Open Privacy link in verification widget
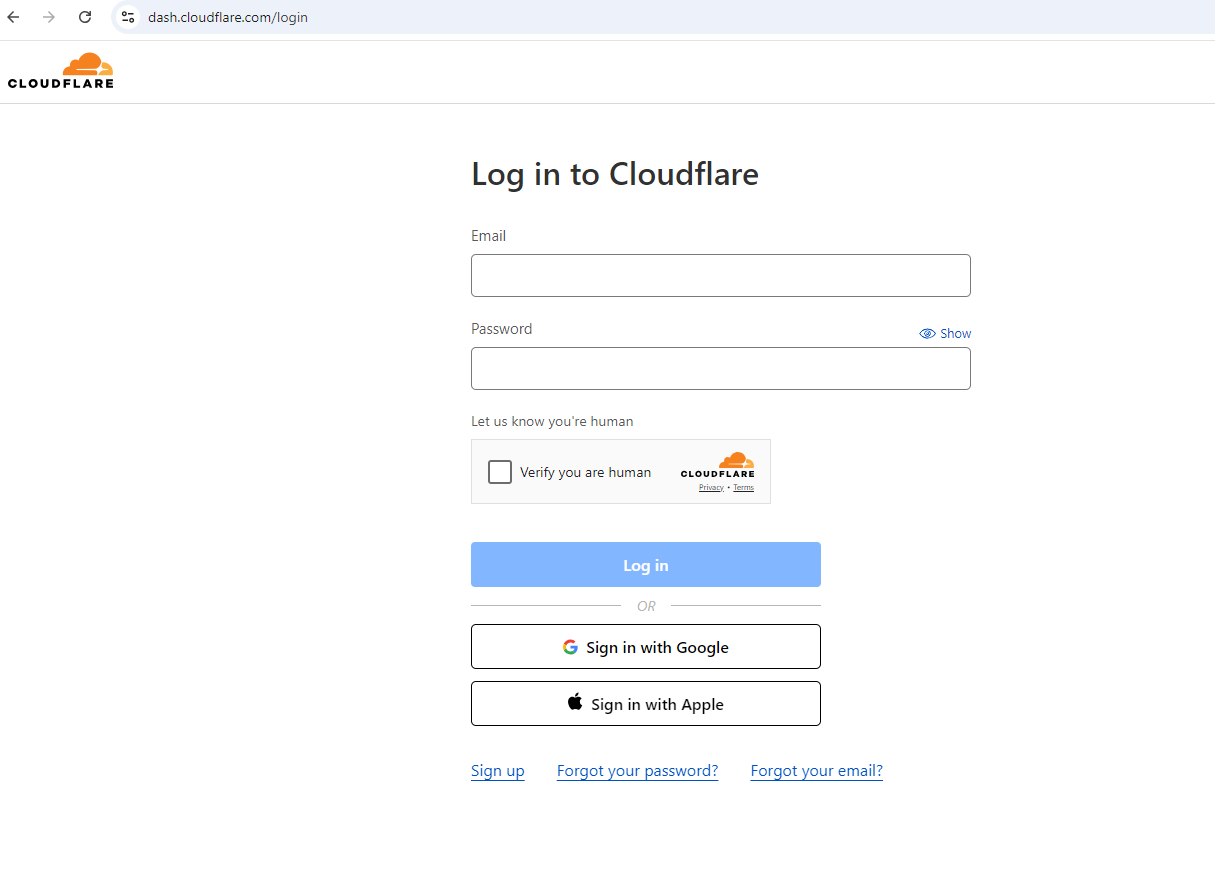The image size is (1215, 883). (x=711, y=488)
